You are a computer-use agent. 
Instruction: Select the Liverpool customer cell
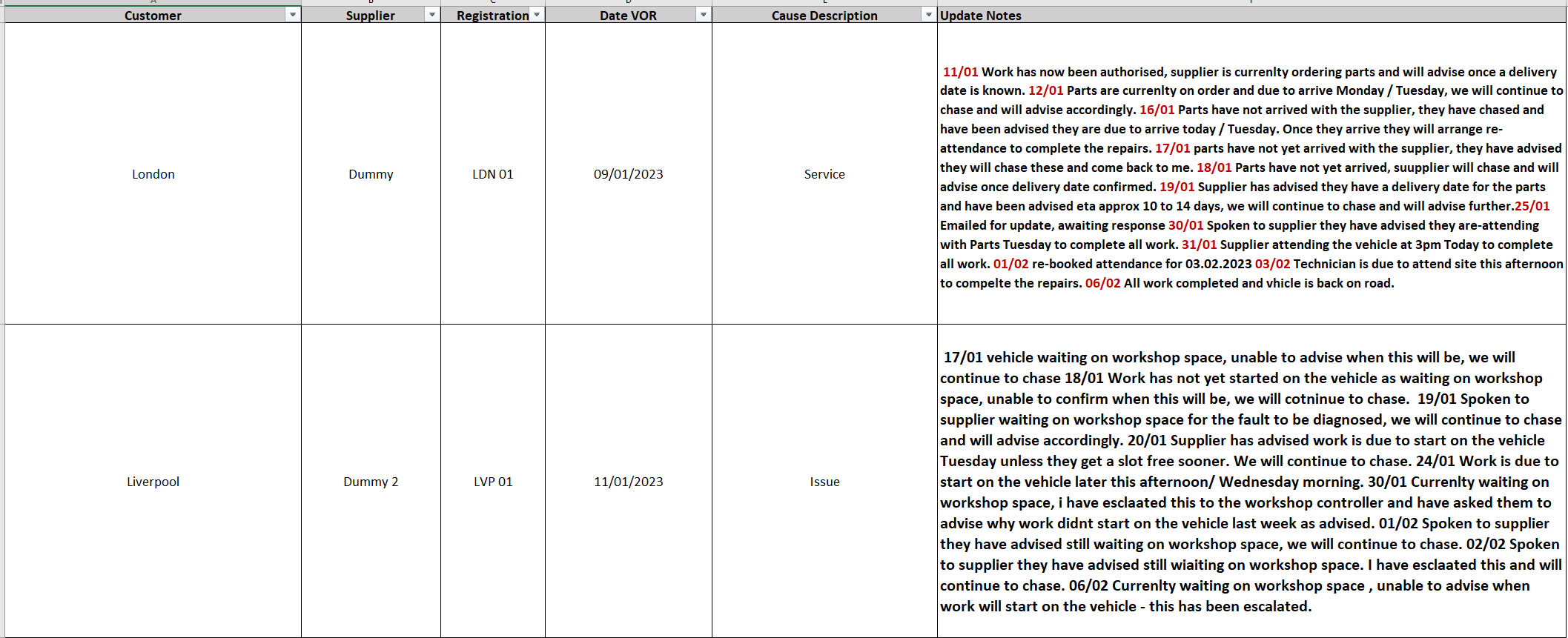click(153, 481)
